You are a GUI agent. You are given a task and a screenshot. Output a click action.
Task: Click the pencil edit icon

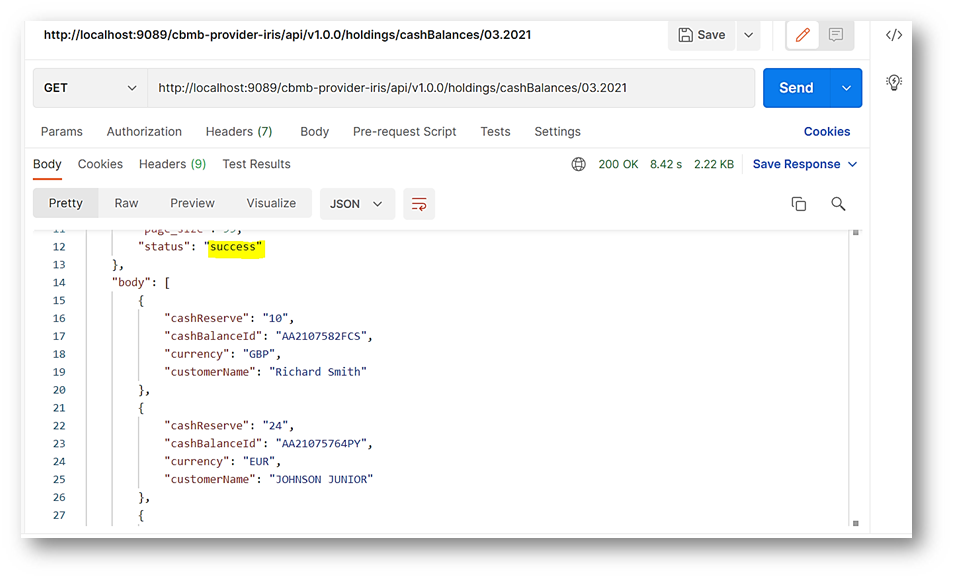coord(802,35)
